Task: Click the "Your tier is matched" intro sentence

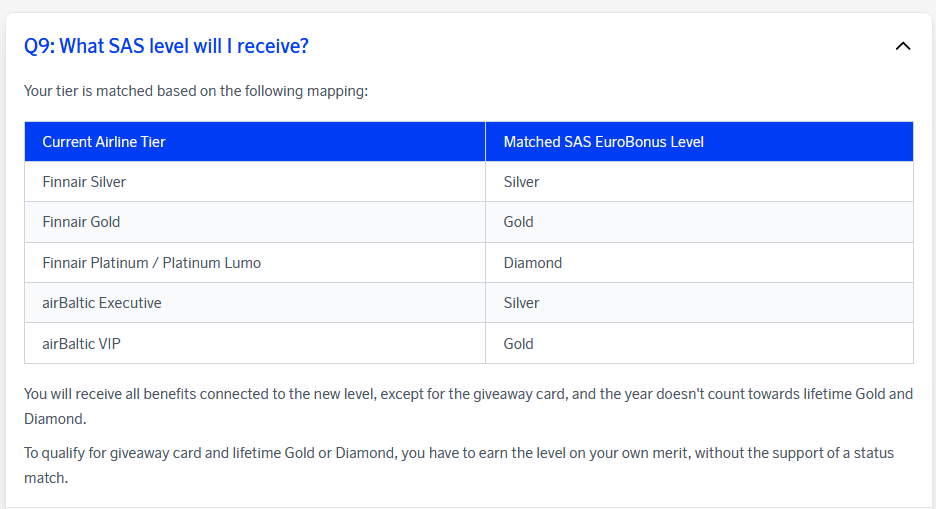Action: pos(196,91)
